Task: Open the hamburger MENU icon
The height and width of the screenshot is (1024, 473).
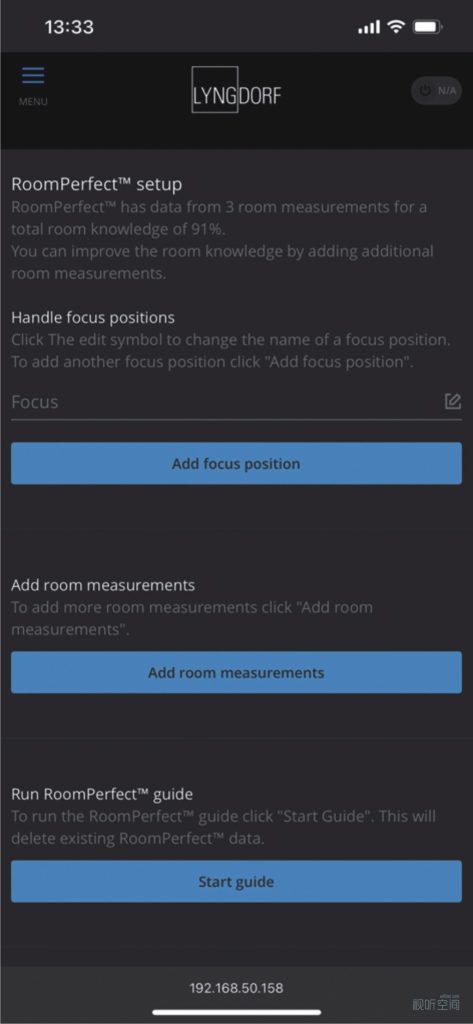Action: (33, 75)
